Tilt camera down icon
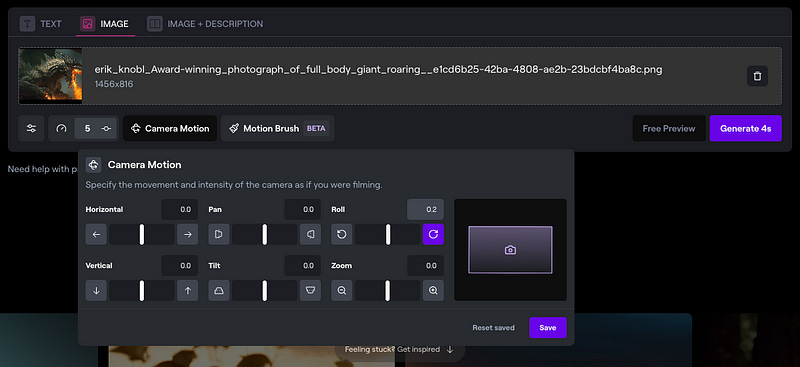Viewport: 800px width, 367px height. (310, 290)
